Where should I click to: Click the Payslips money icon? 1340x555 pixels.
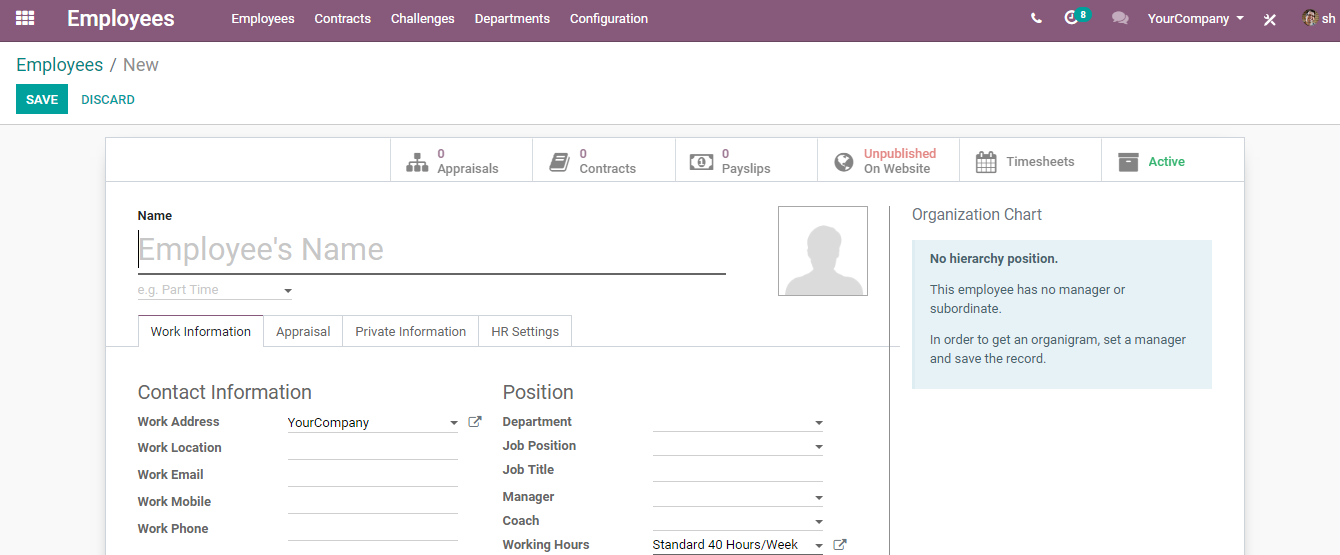point(701,162)
